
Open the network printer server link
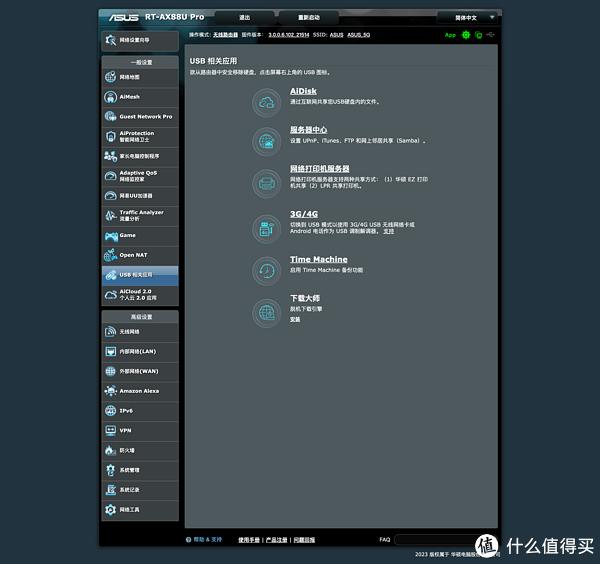[x=320, y=169]
